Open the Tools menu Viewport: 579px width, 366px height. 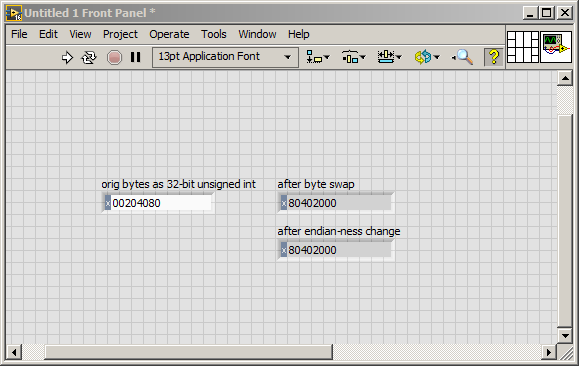click(x=214, y=34)
